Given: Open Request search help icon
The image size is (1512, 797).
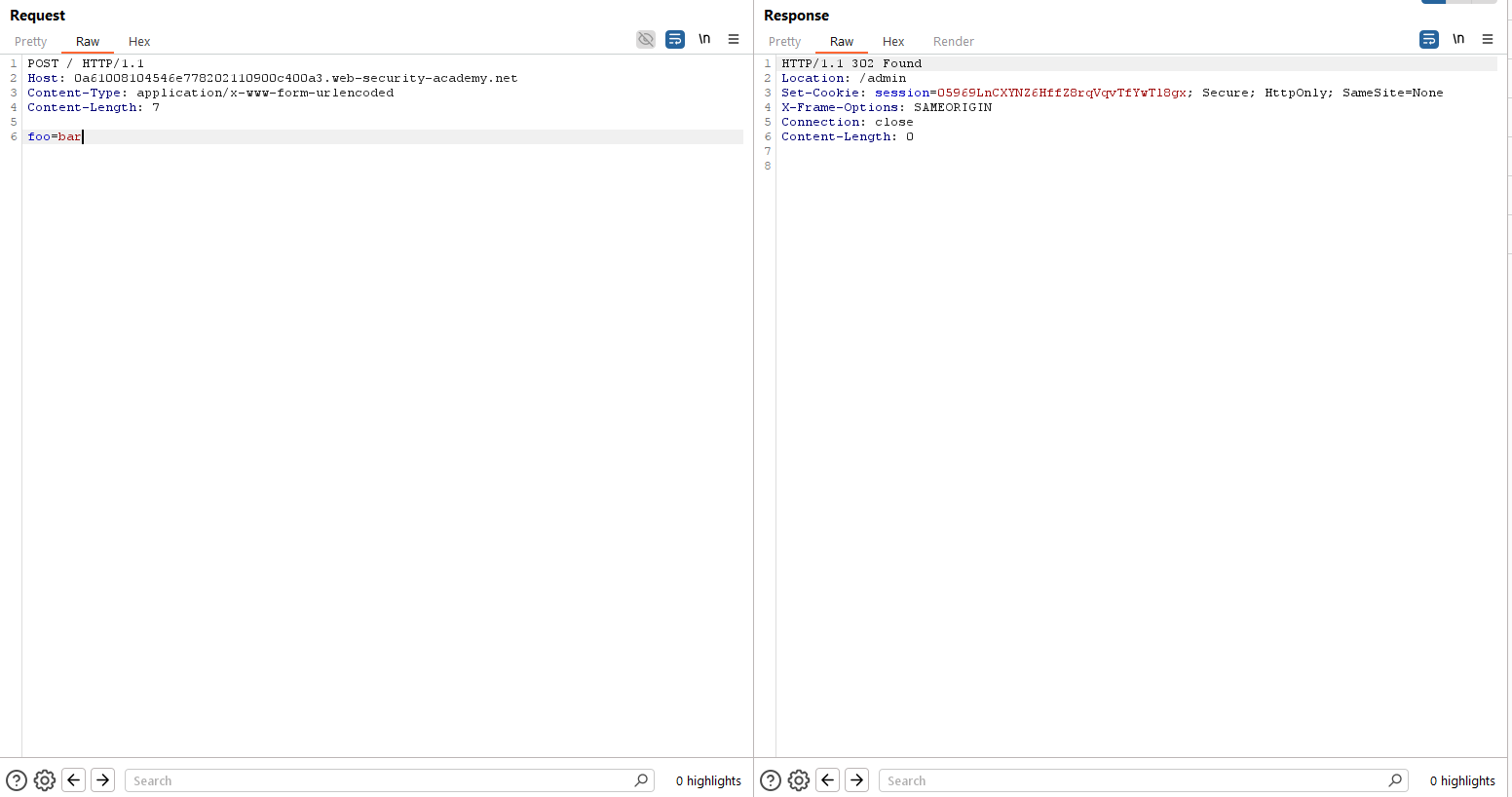Looking at the screenshot, I should (x=17, y=780).
